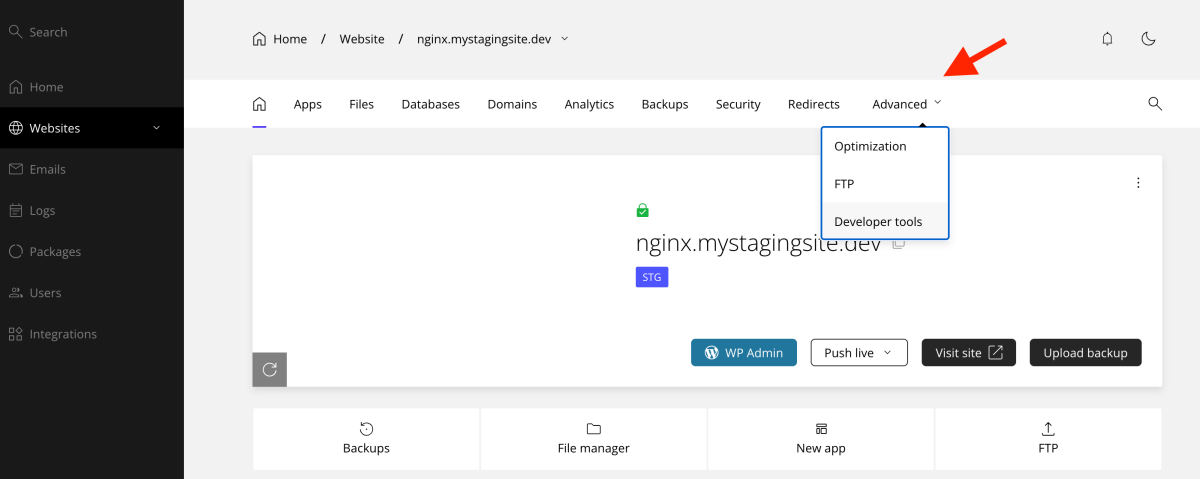Click the Integrations grid icon
Screen dimensions: 1200x479
[15, 334]
